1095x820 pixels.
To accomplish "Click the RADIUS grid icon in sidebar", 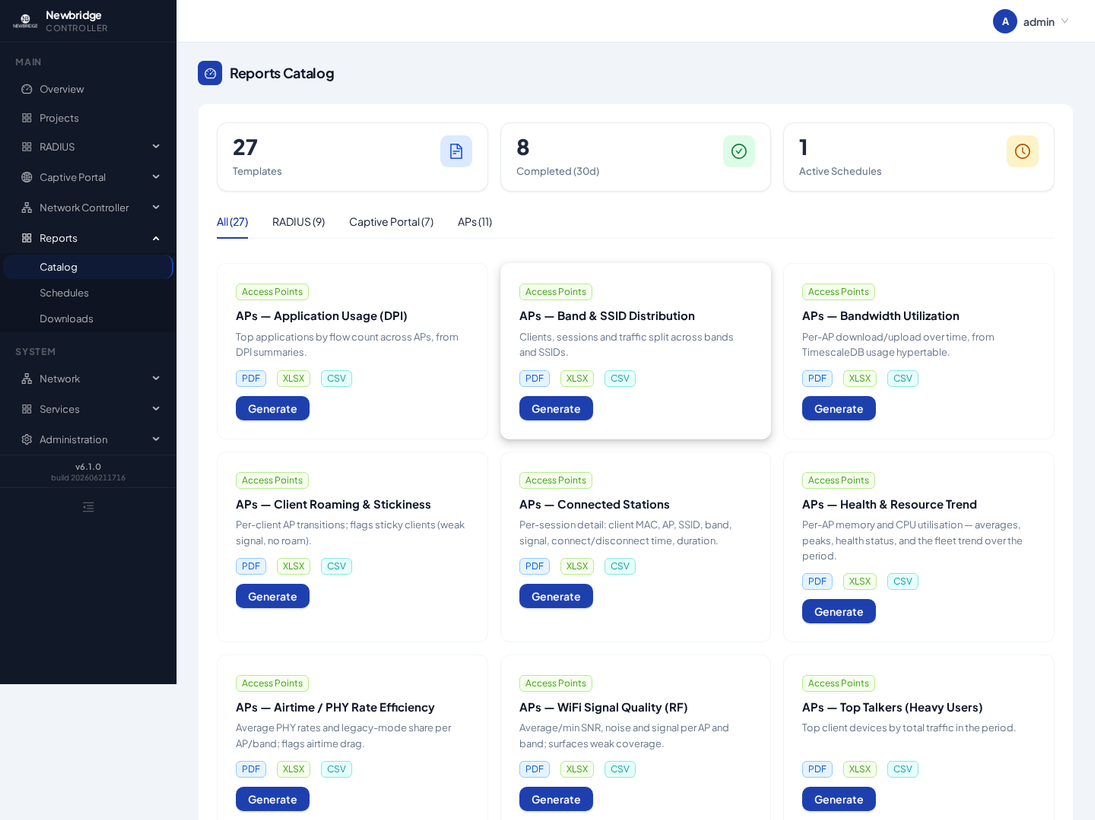I will 27,147.
